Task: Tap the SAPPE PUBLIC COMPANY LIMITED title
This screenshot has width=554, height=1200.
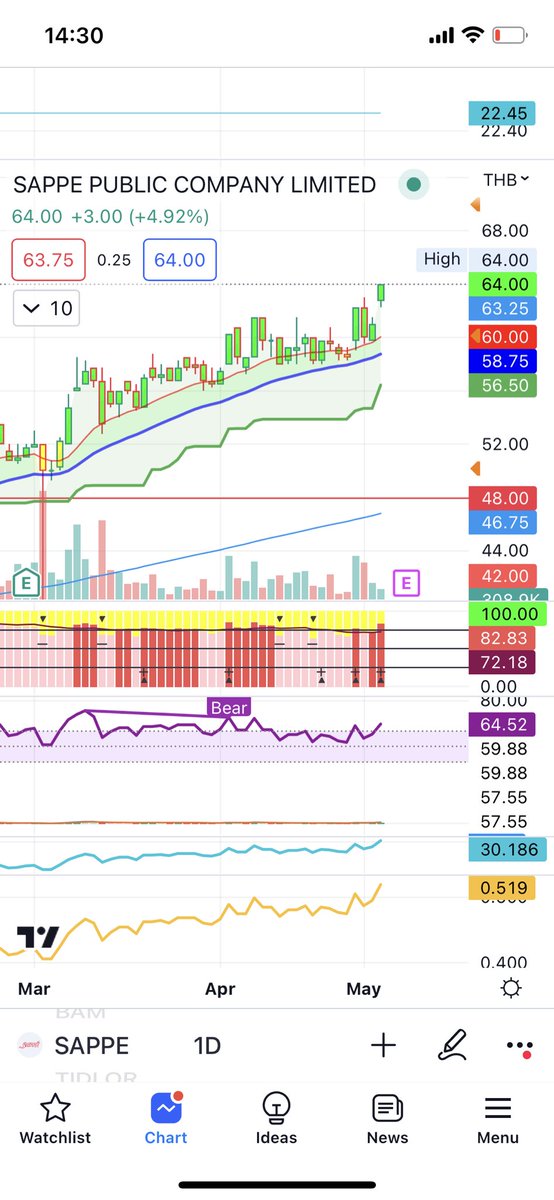Action: pyautogui.click(x=194, y=185)
